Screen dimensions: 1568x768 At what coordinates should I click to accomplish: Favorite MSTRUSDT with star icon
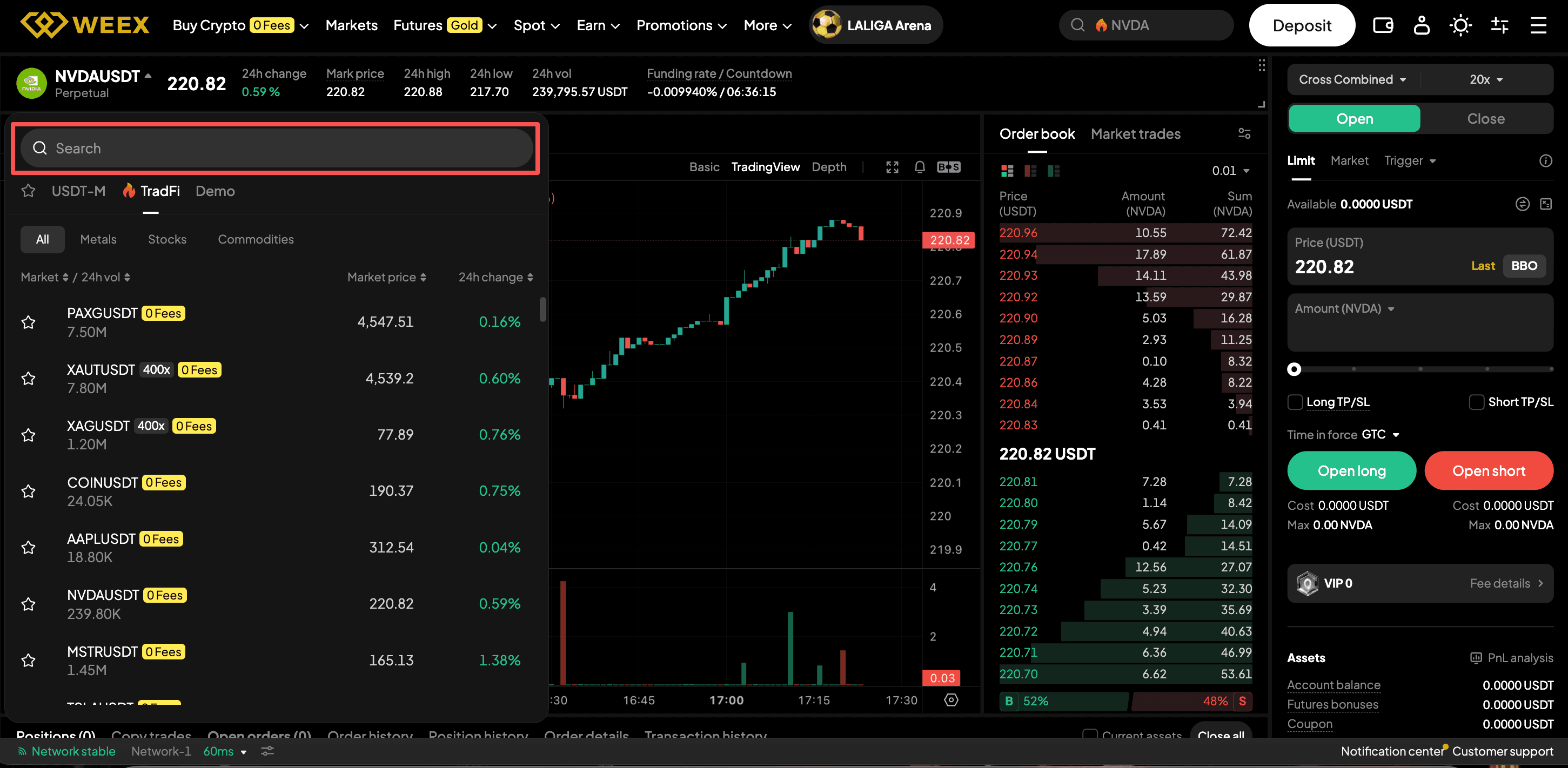coord(28,661)
